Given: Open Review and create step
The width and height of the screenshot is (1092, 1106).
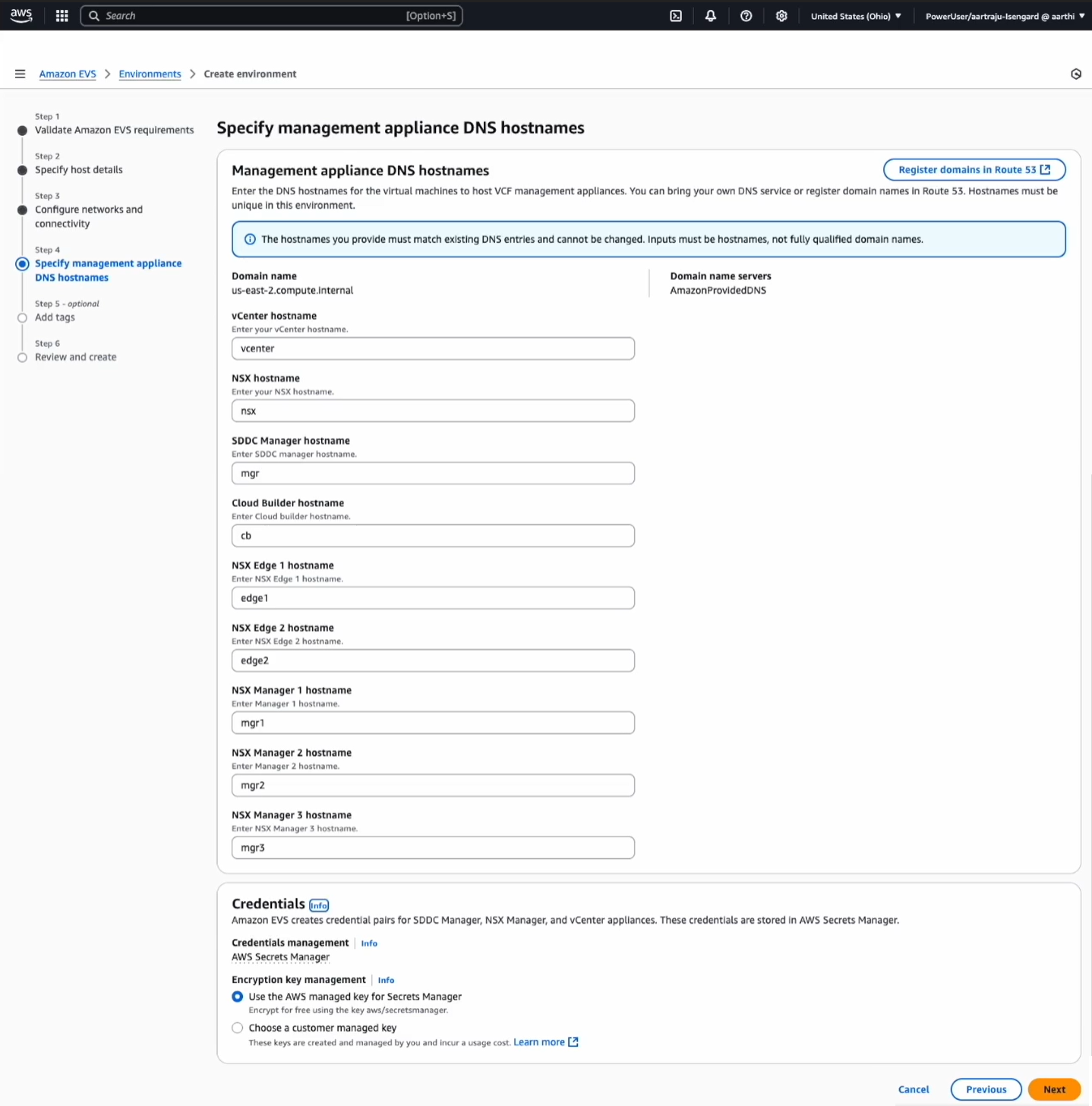Looking at the screenshot, I should click(75, 357).
